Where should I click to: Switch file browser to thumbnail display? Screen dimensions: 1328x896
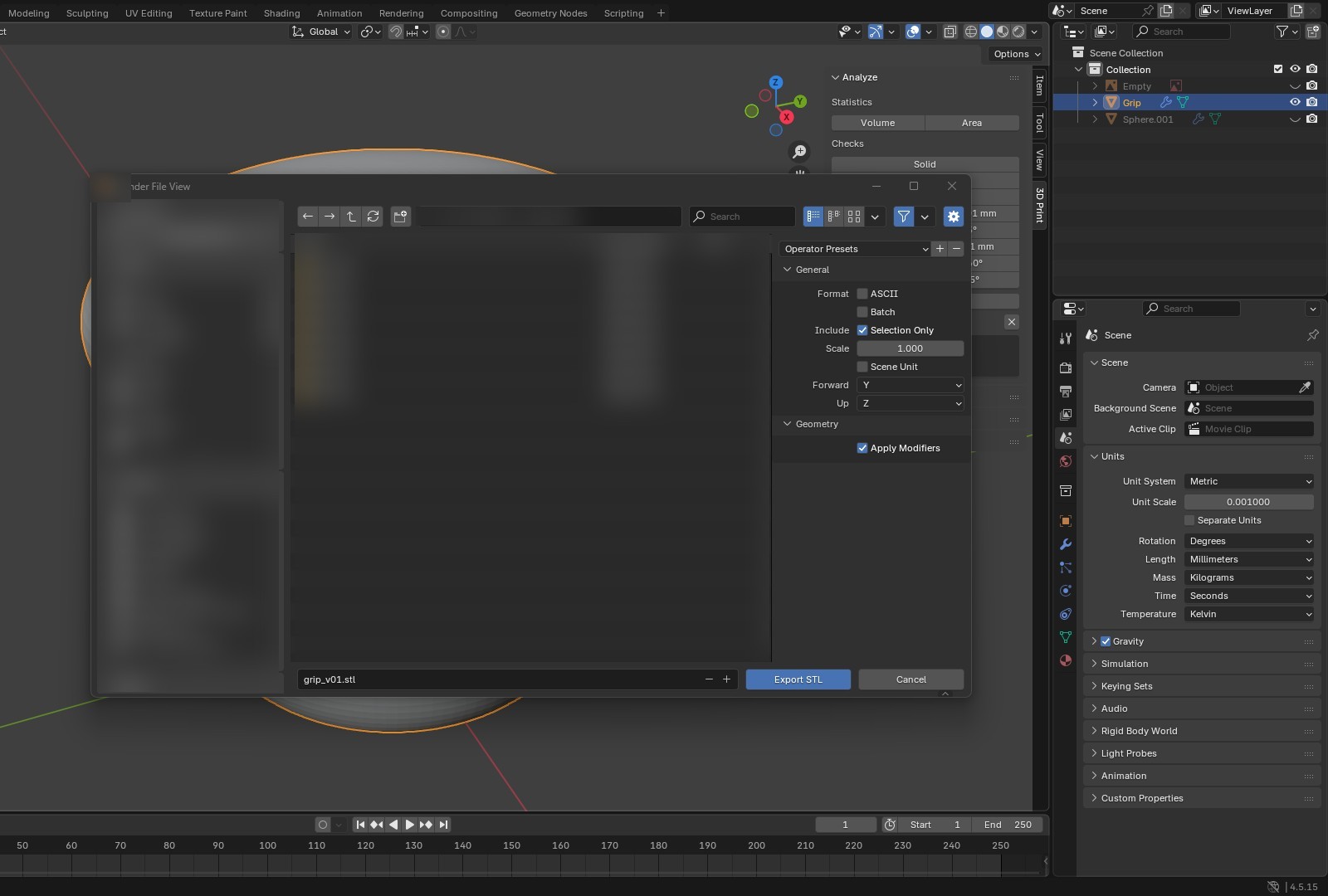point(854,217)
